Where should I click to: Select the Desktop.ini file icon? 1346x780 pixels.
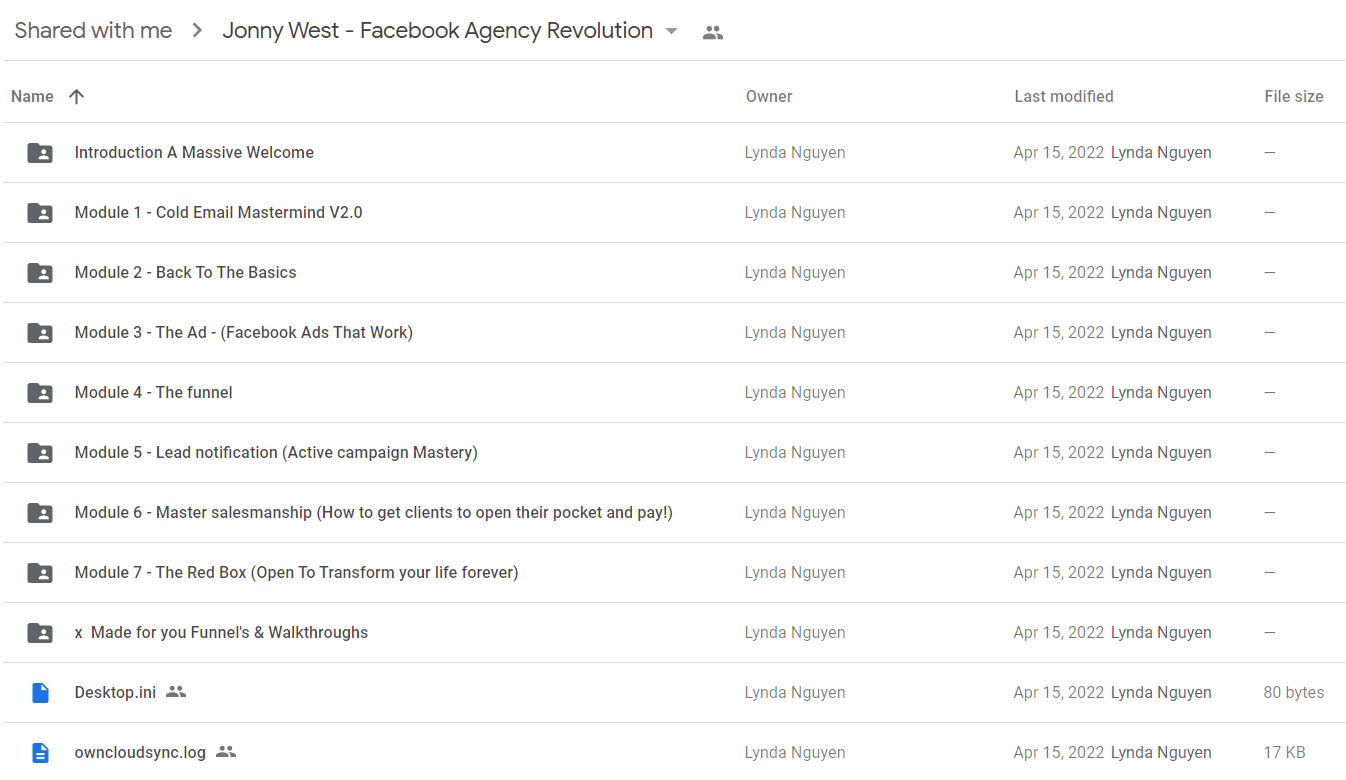pyautogui.click(x=40, y=693)
